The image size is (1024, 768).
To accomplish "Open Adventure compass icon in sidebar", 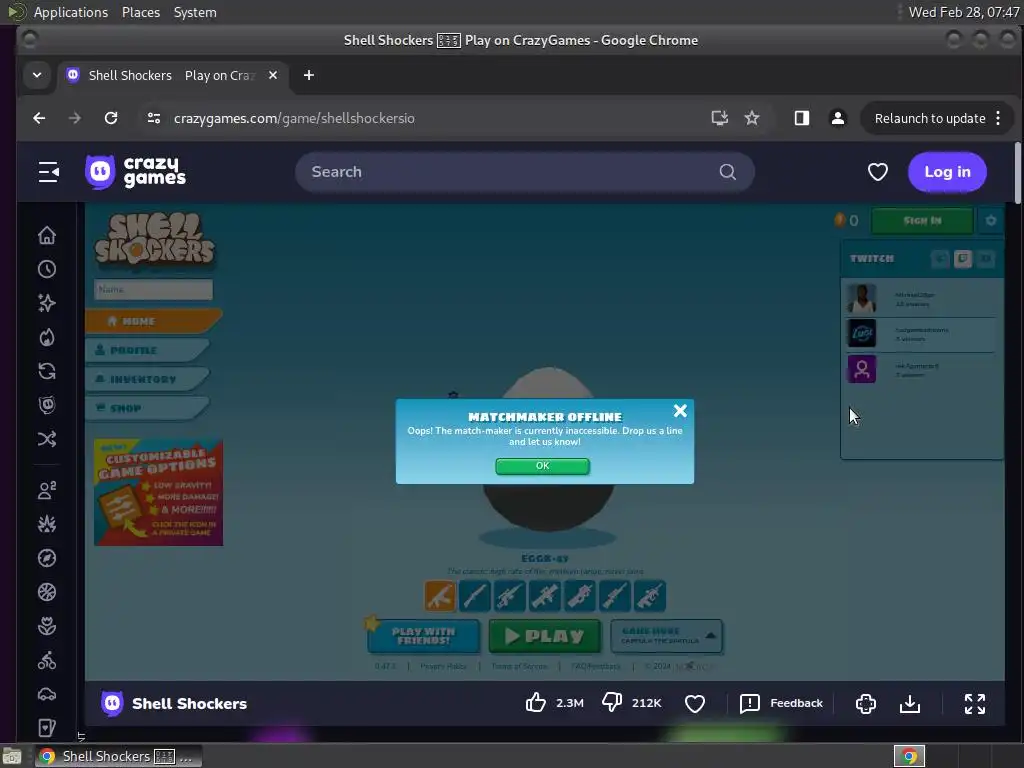I will (x=47, y=558).
